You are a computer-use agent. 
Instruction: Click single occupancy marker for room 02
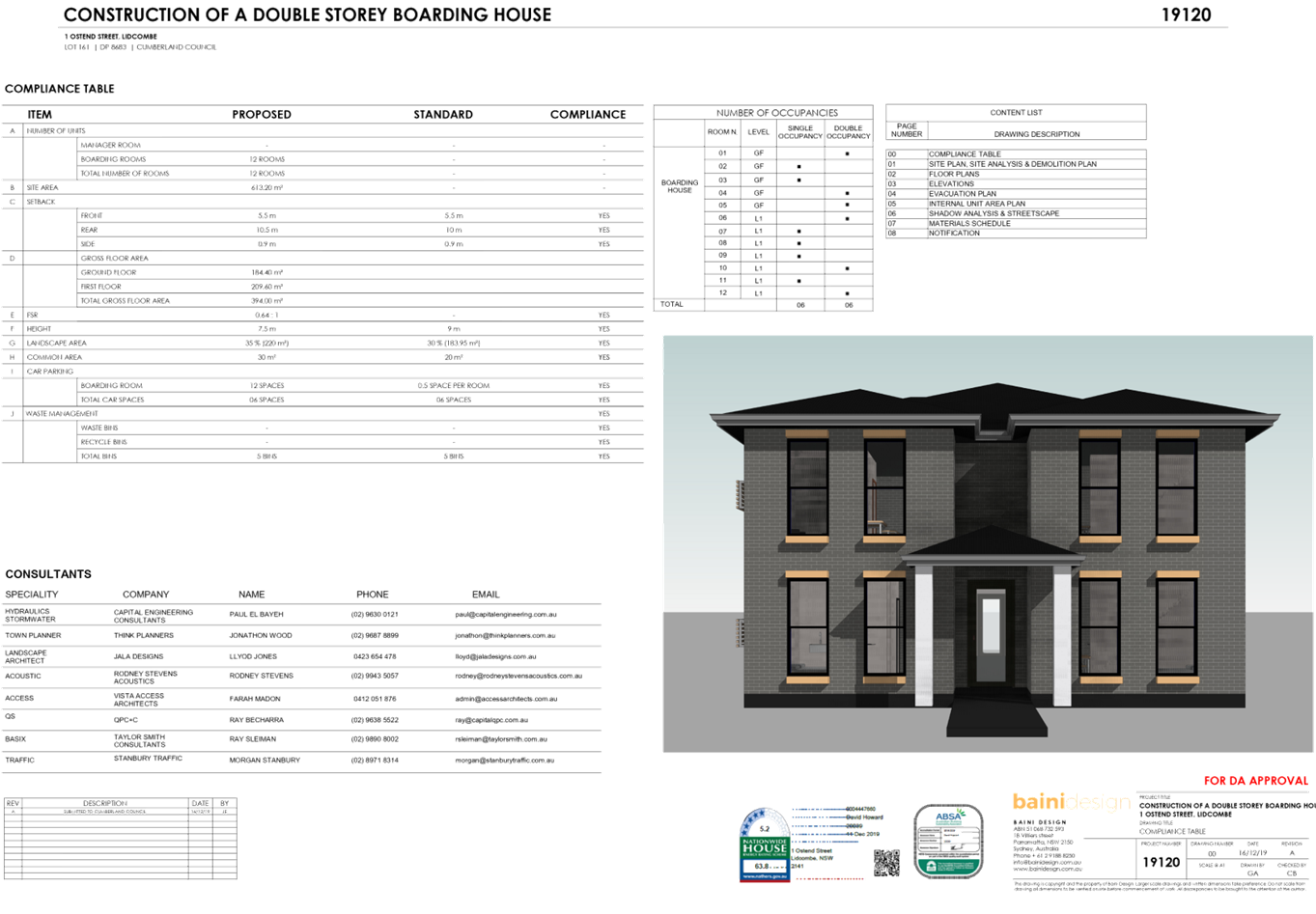click(x=798, y=166)
